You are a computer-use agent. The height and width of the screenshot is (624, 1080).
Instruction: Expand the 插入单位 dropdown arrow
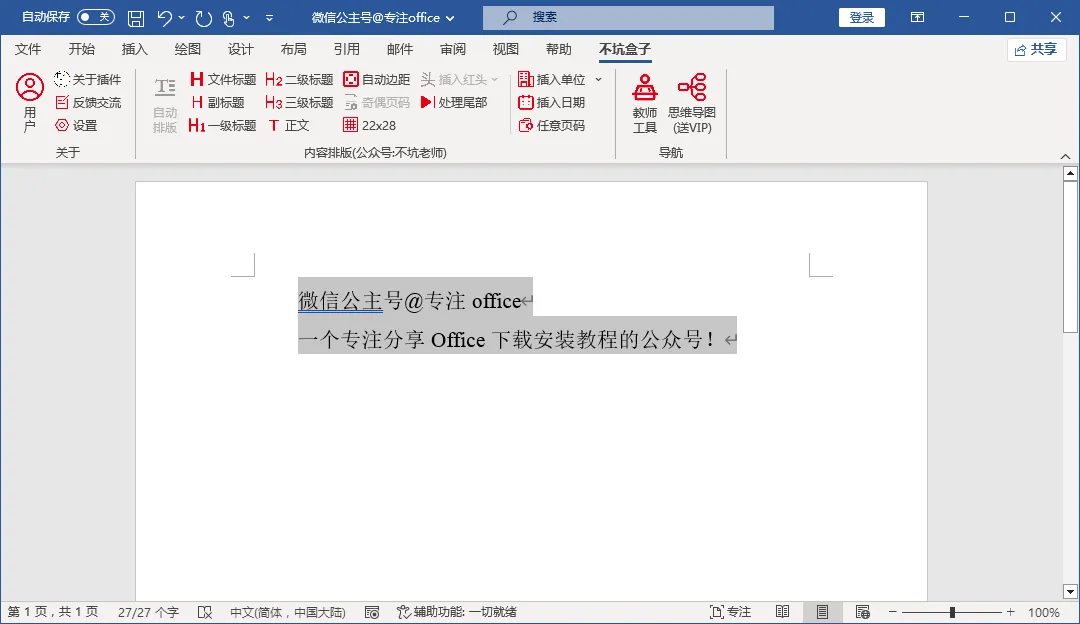coord(599,79)
